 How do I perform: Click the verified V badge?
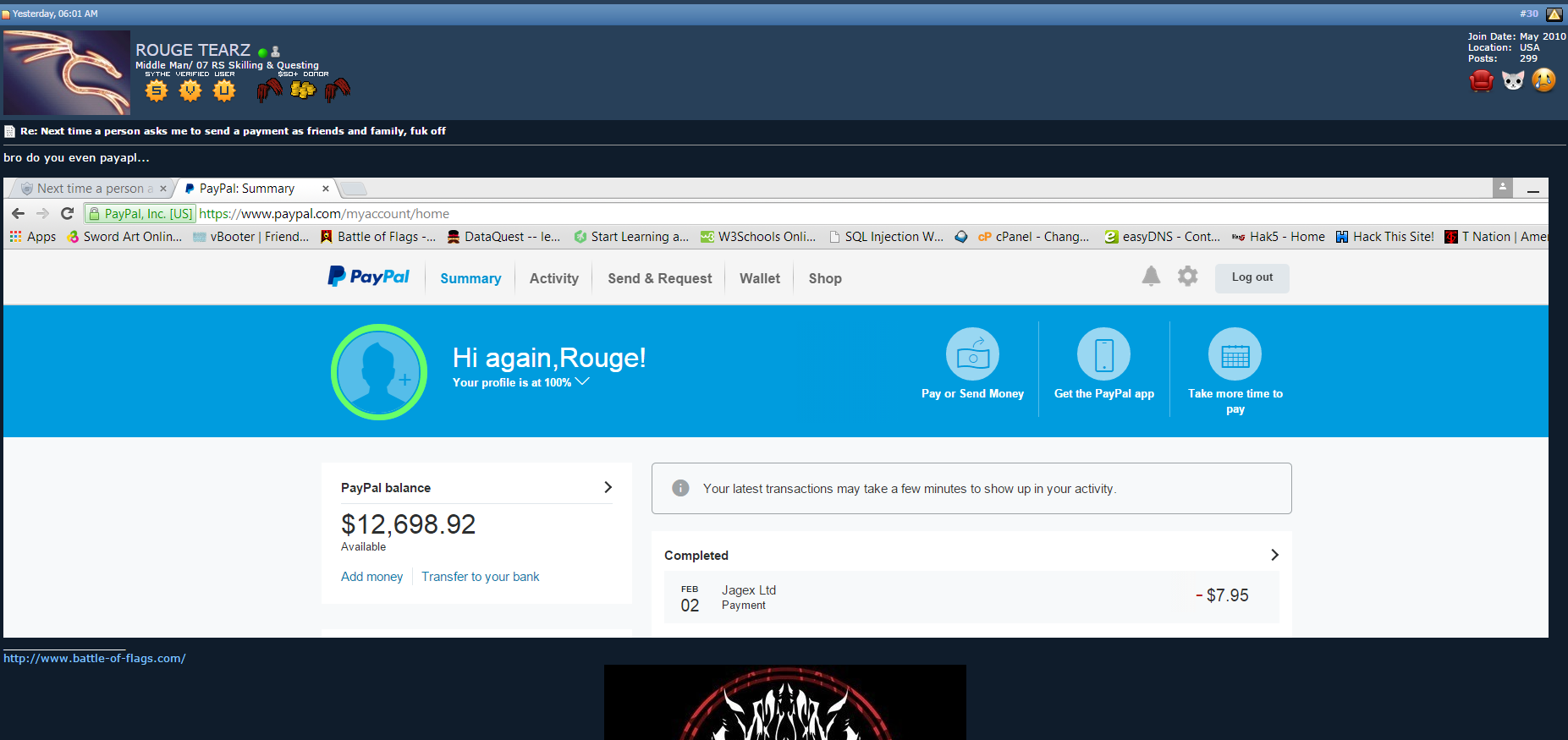(190, 90)
